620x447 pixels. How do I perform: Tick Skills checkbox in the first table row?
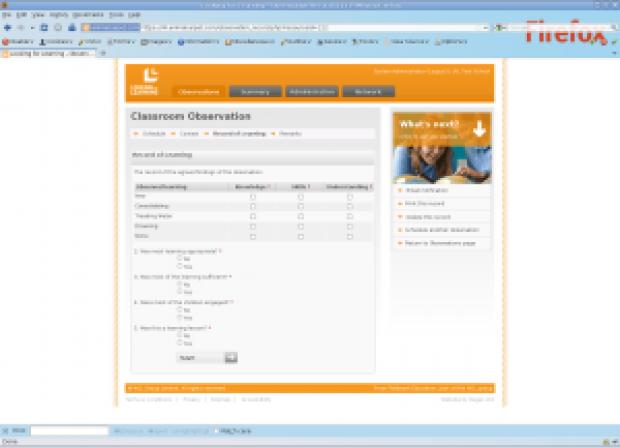[x=301, y=197]
